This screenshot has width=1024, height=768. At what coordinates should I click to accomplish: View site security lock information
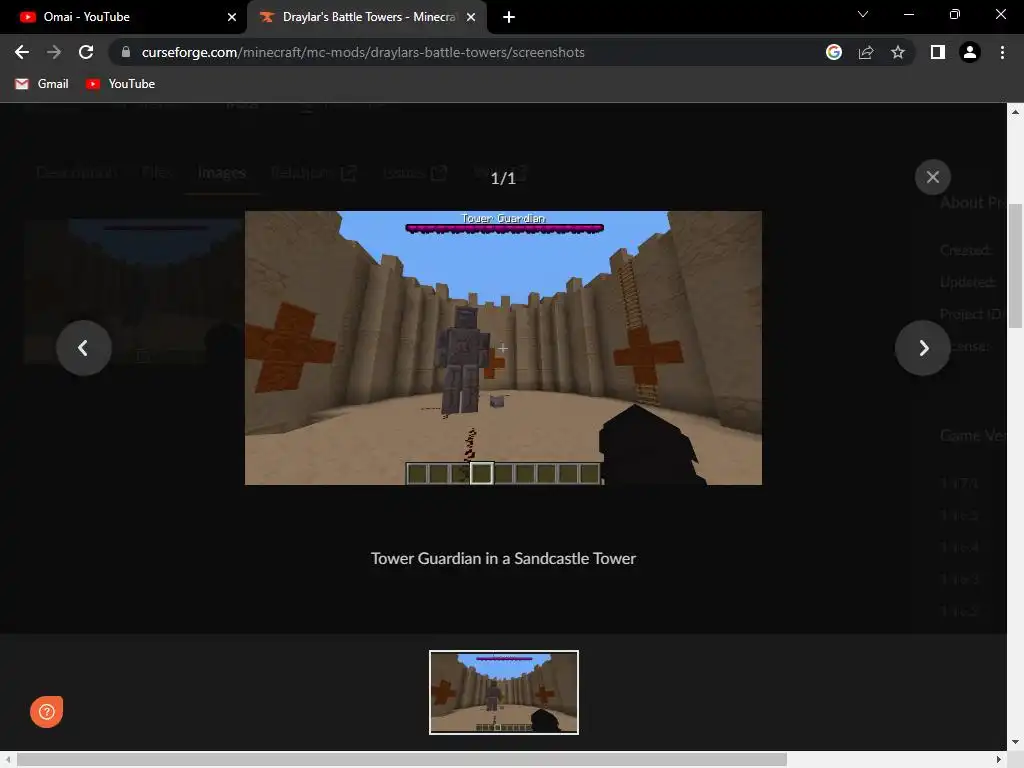pyautogui.click(x=125, y=52)
